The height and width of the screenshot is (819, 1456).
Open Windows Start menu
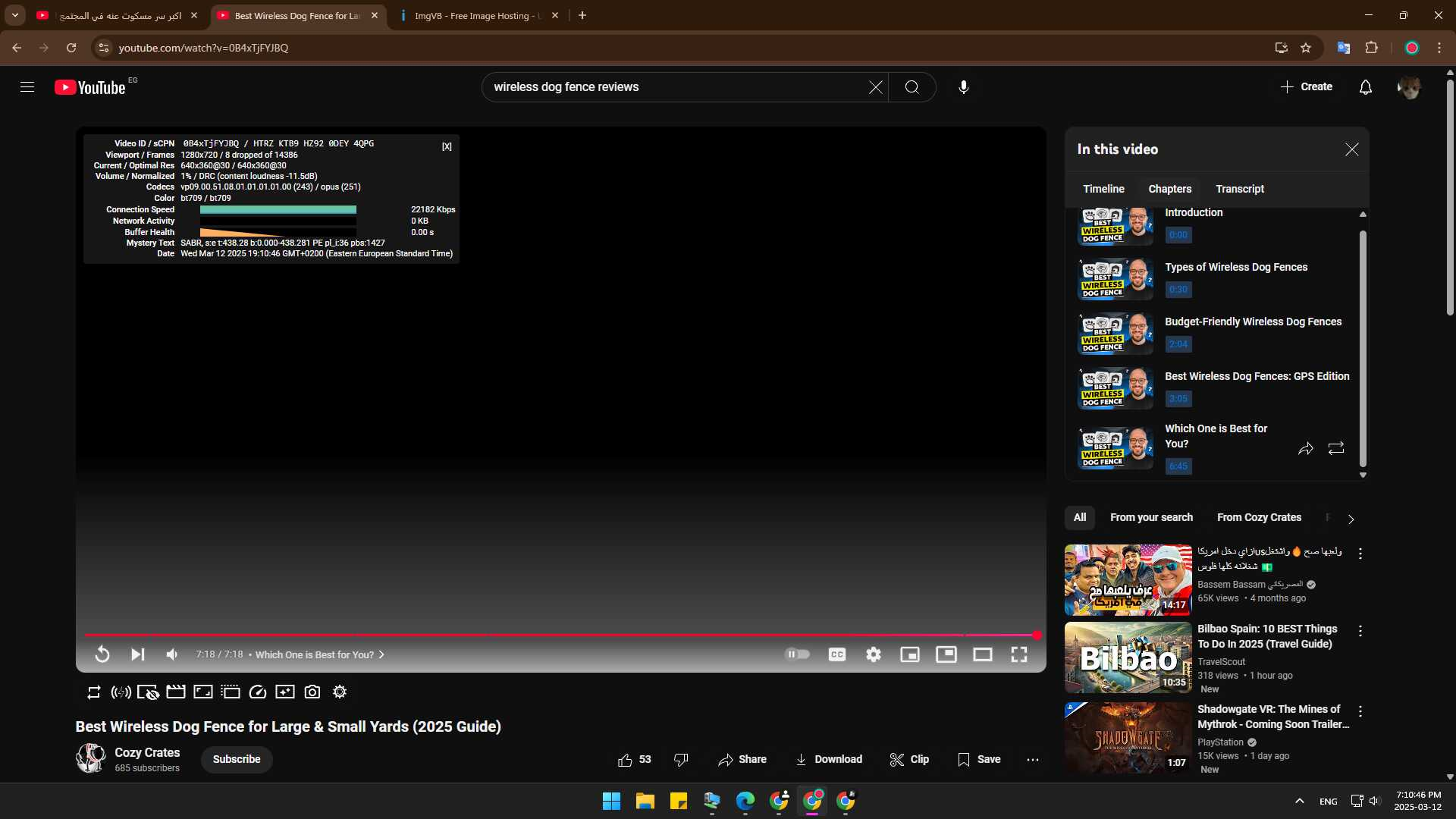coord(611,801)
